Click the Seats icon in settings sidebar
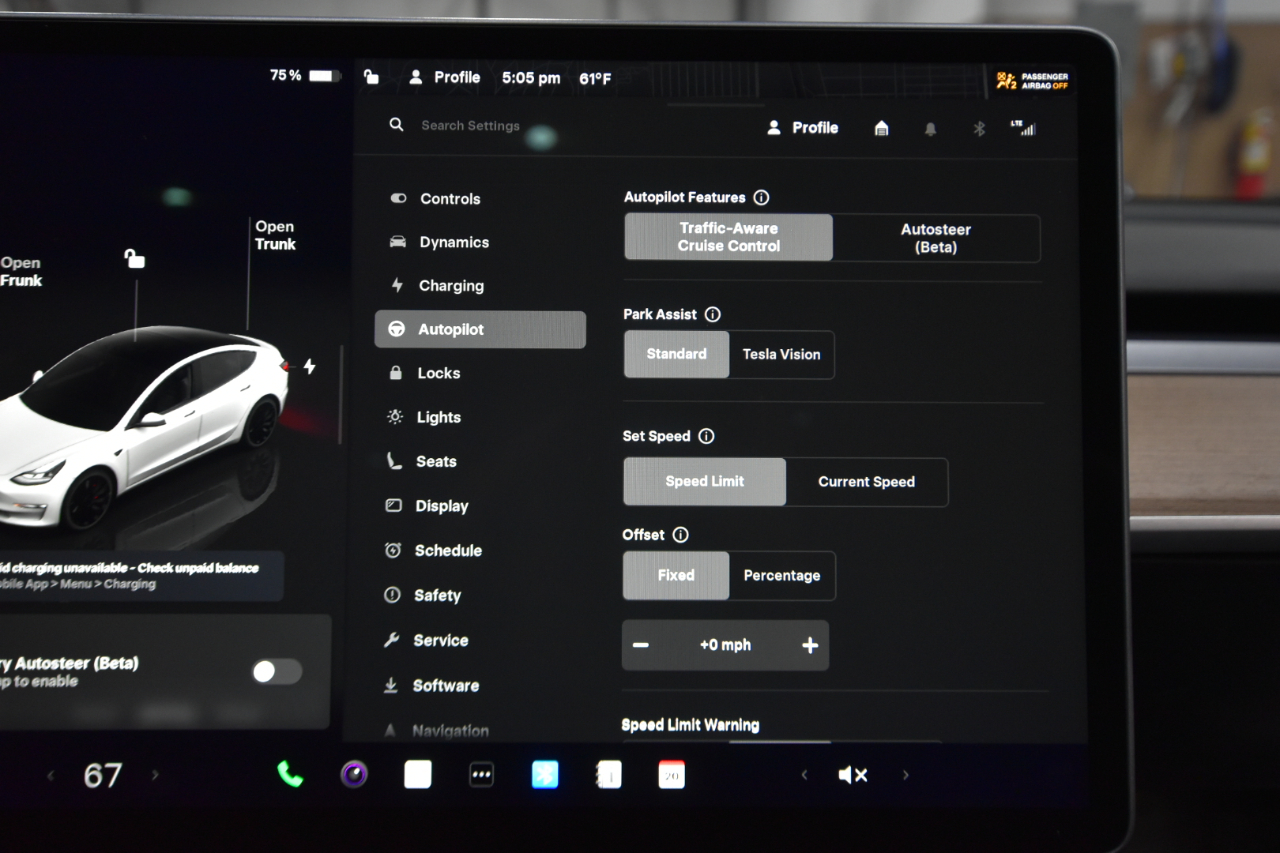Screen dimensions: 1280x853 [x=397, y=461]
